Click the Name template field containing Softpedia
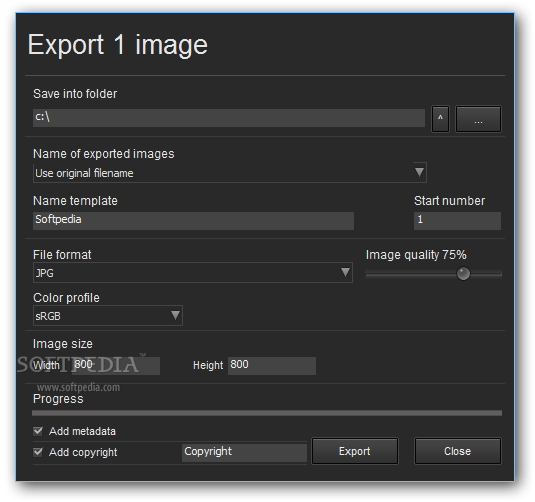The width and height of the screenshot is (535, 502). 193,220
